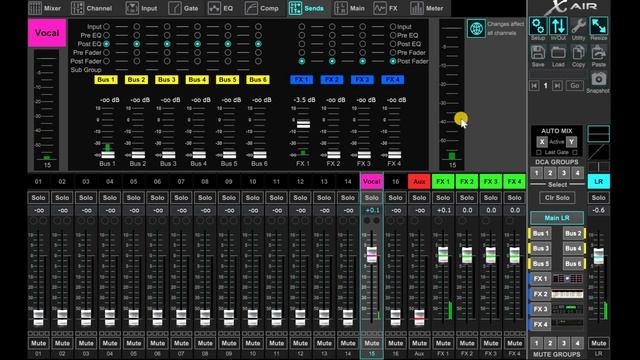Click the FX 1 send fader handle
Viewport: 640px width, 360px height.
303,124
